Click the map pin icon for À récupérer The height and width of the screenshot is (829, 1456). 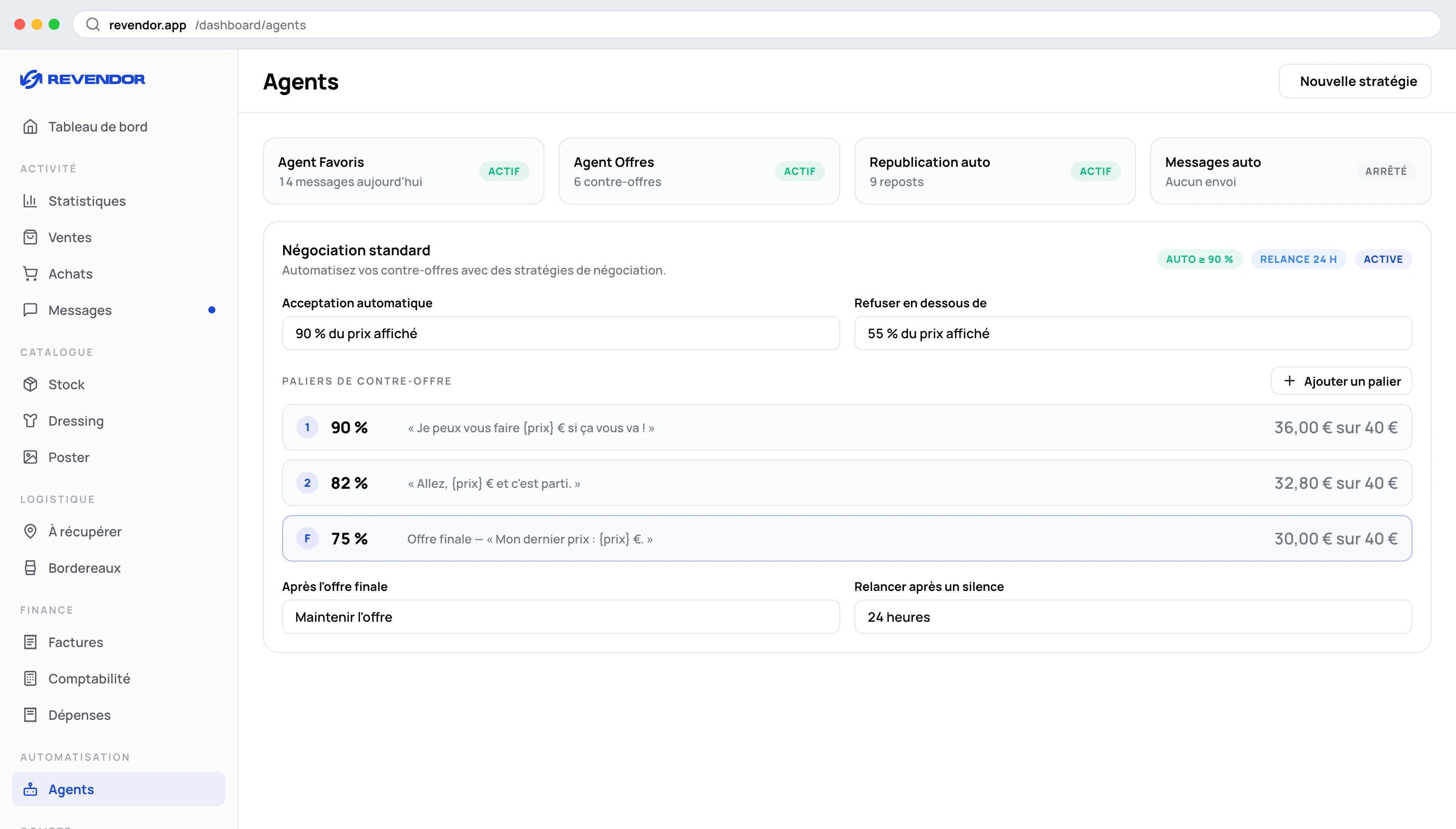30,531
